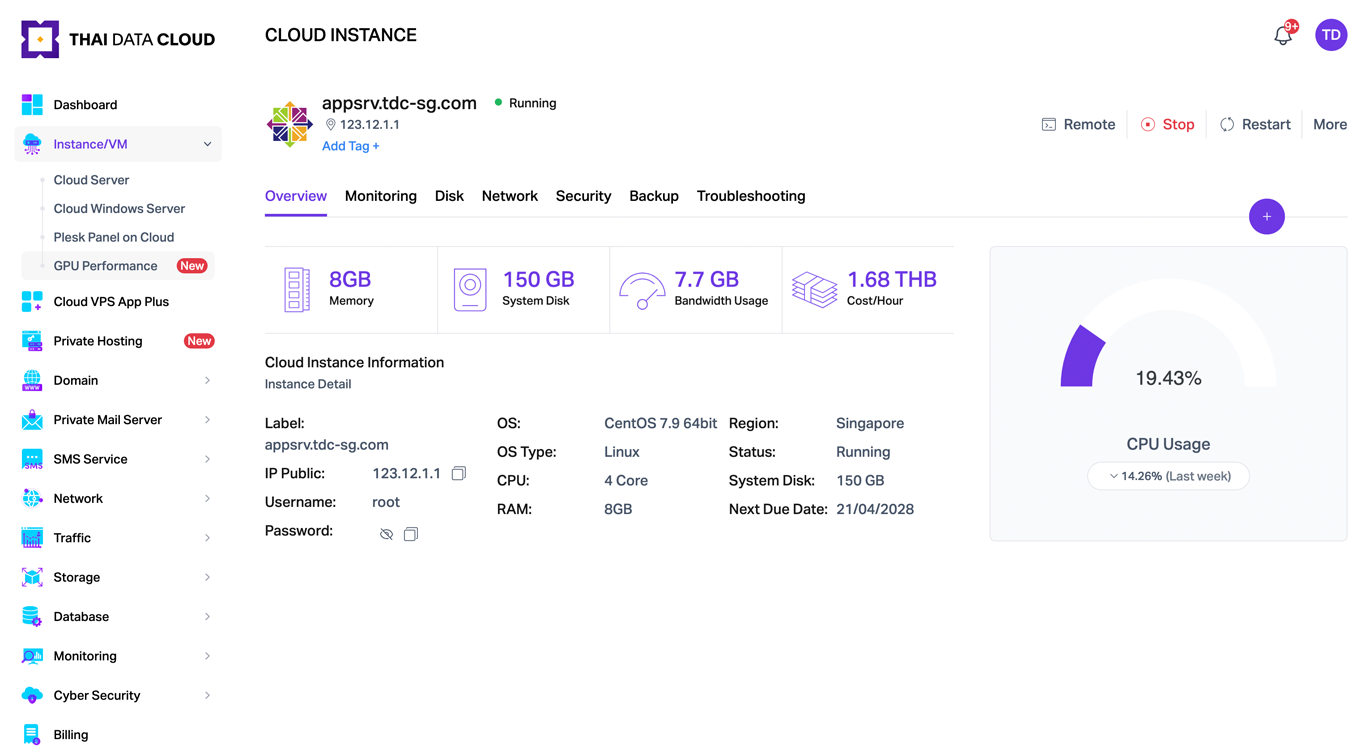Open the TD user avatar menu
Viewport: 1366px width, 755px height.
click(x=1331, y=35)
